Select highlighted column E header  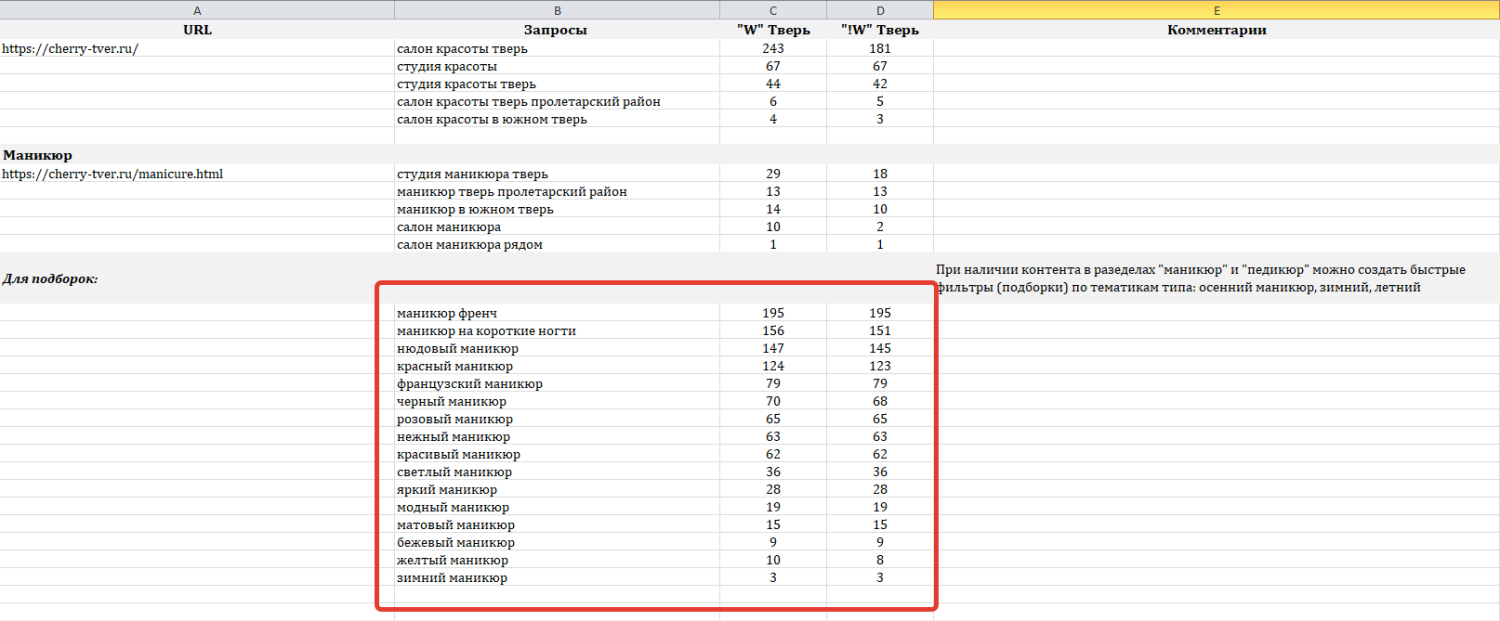click(x=1216, y=9)
